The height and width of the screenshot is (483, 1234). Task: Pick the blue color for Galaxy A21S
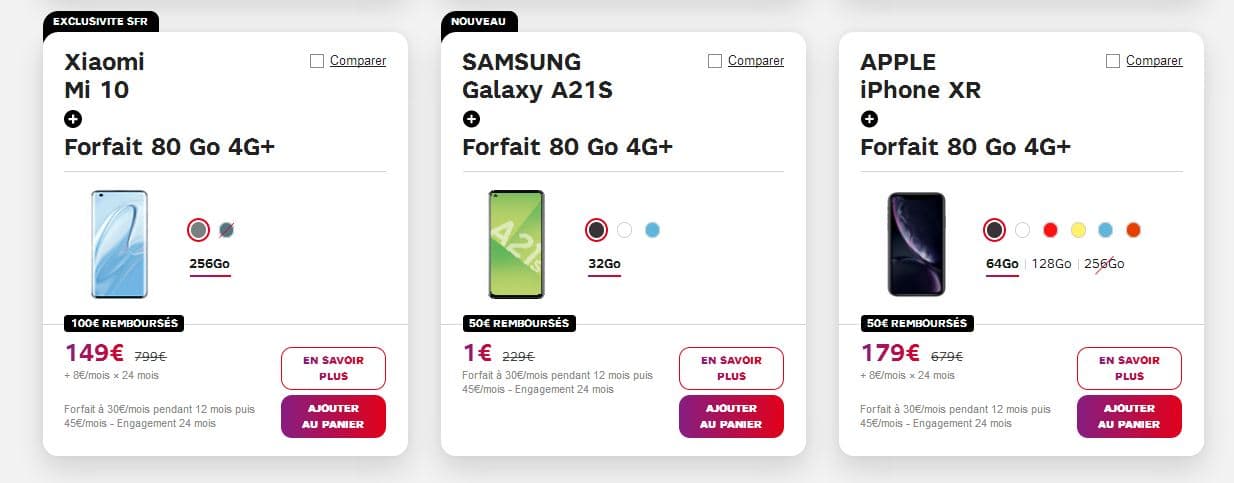(x=653, y=230)
